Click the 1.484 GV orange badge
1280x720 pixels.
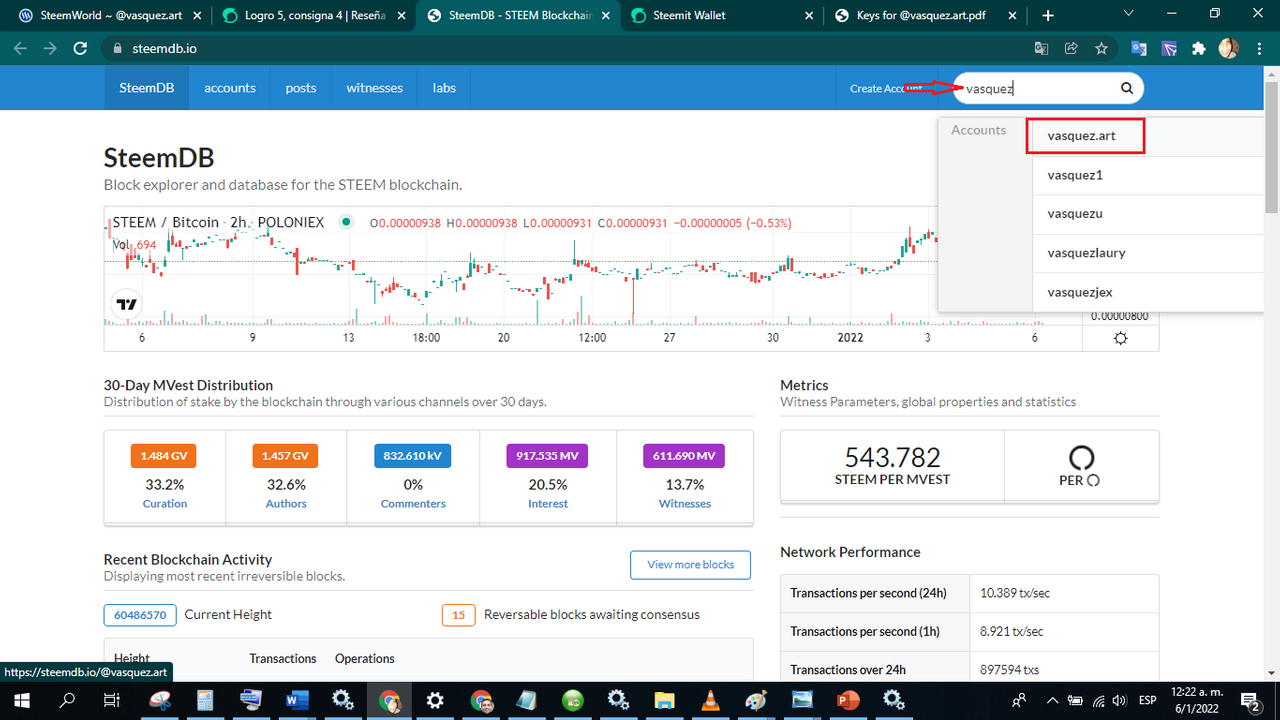tap(164, 456)
